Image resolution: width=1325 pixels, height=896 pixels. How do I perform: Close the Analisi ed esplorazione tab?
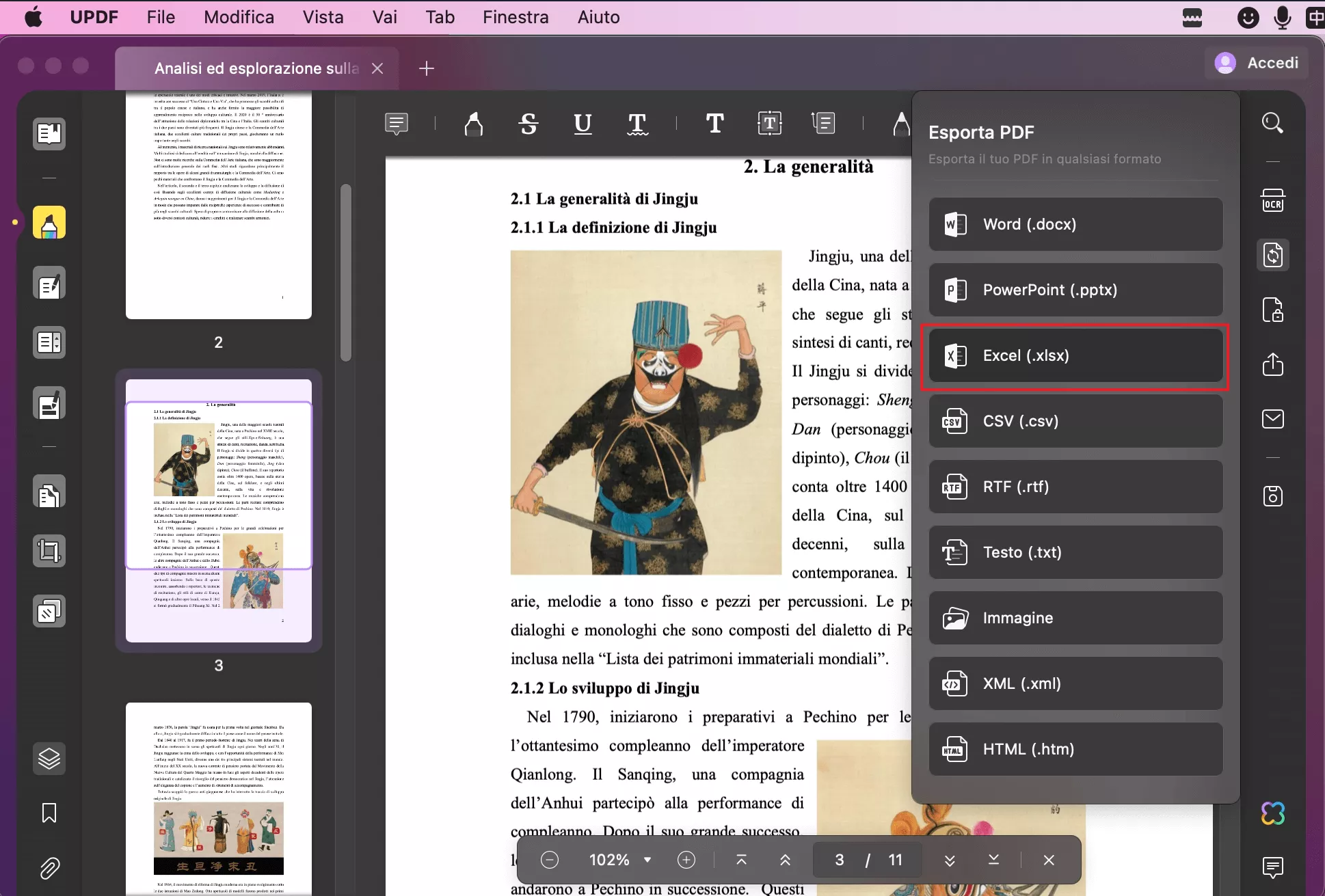coord(377,68)
